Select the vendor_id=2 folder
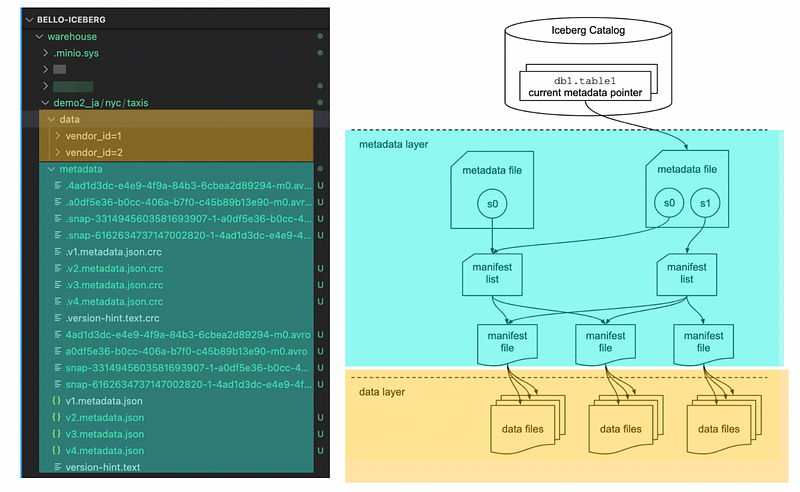Image resolution: width=800 pixels, height=492 pixels. [x=98, y=152]
